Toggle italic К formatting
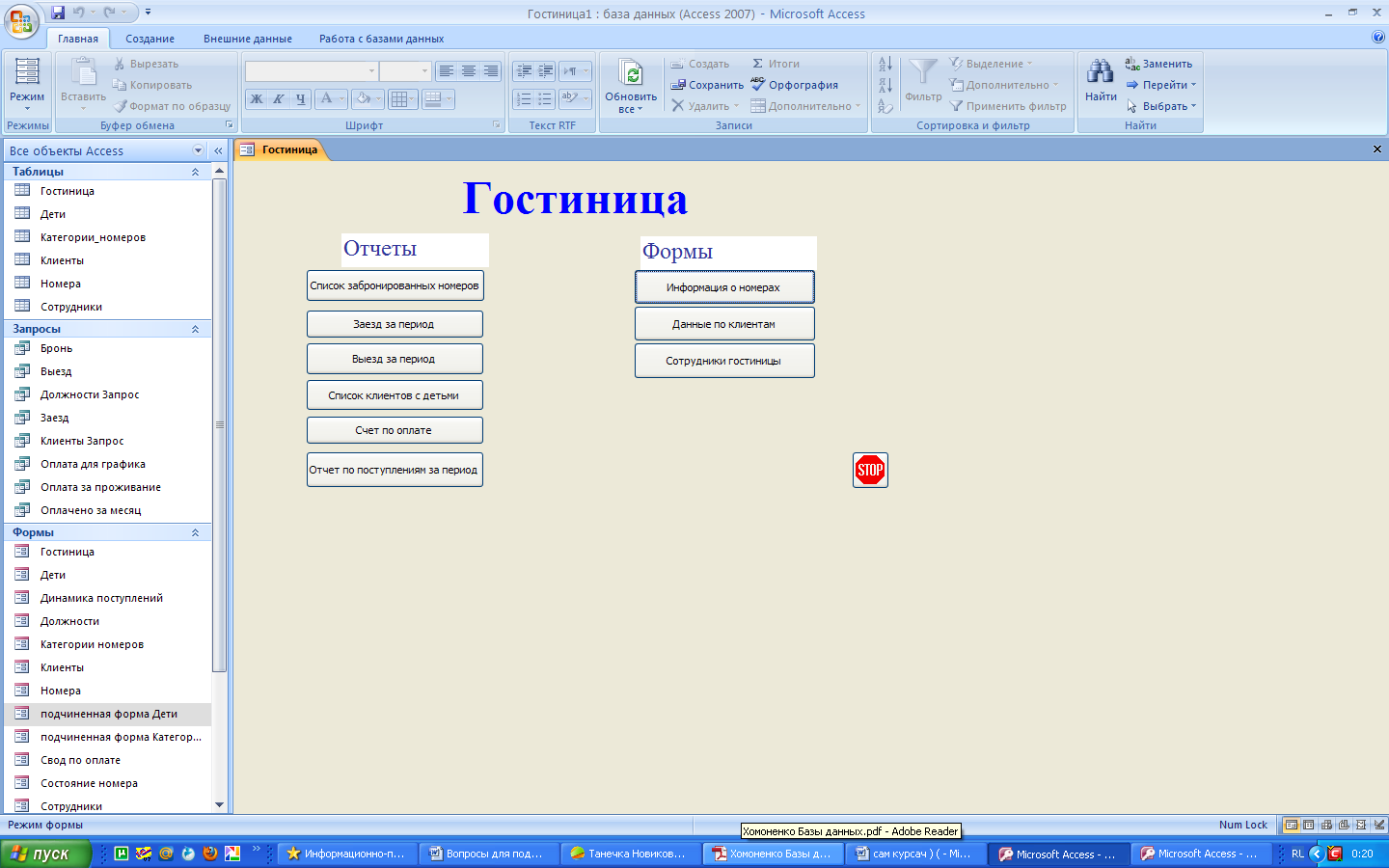 (278, 98)
